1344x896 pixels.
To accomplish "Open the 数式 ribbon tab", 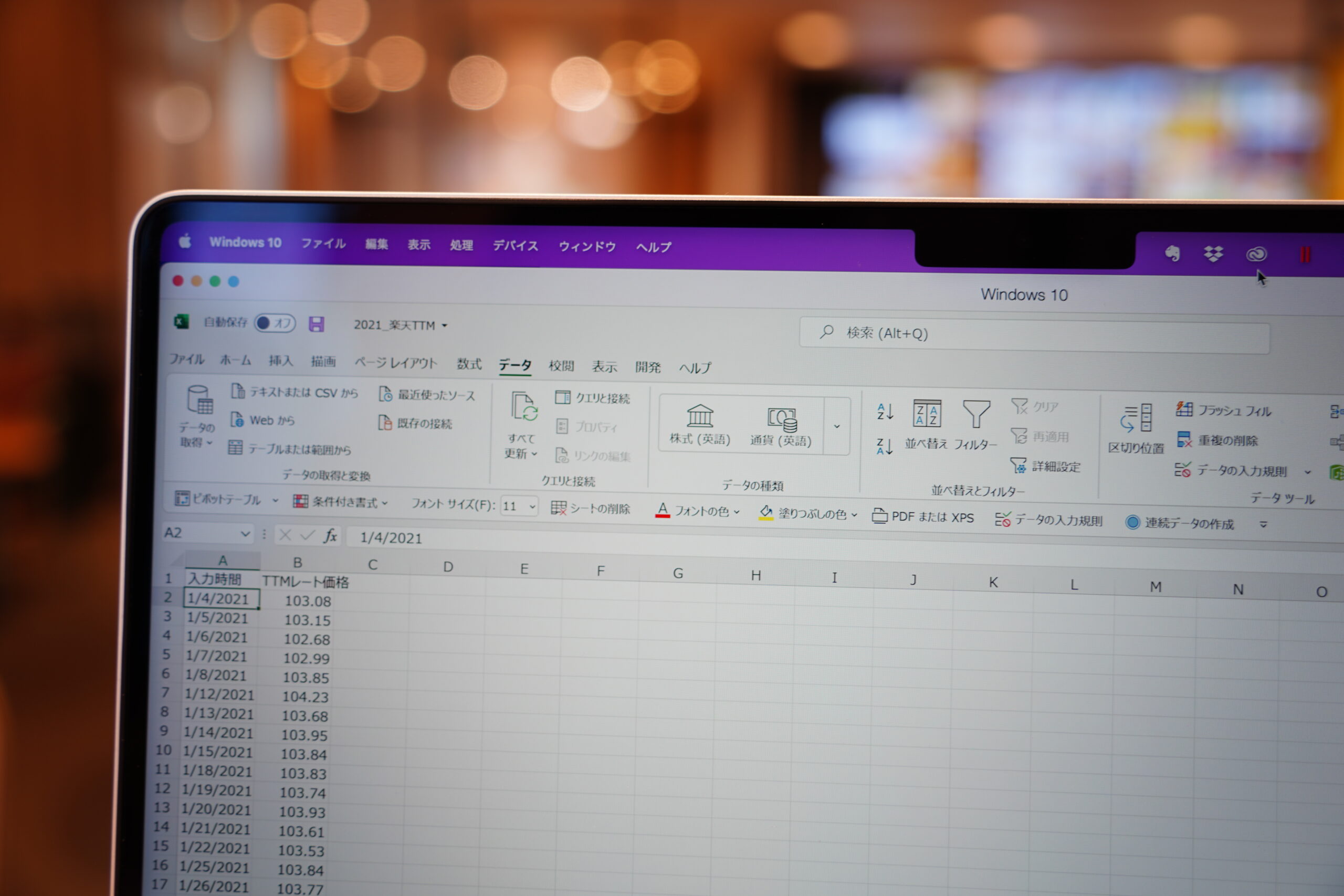I will coord(469,363).
